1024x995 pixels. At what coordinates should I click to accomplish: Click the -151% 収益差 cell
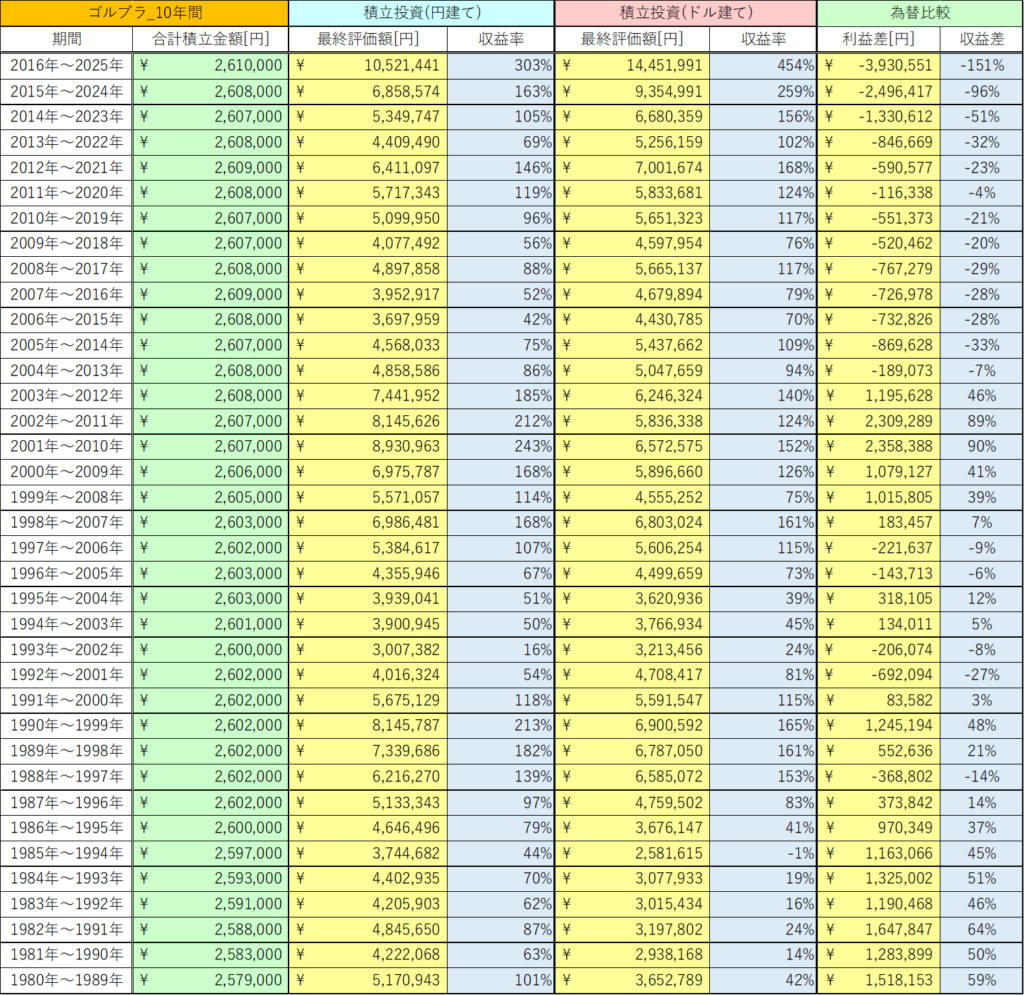coord(981,65)
